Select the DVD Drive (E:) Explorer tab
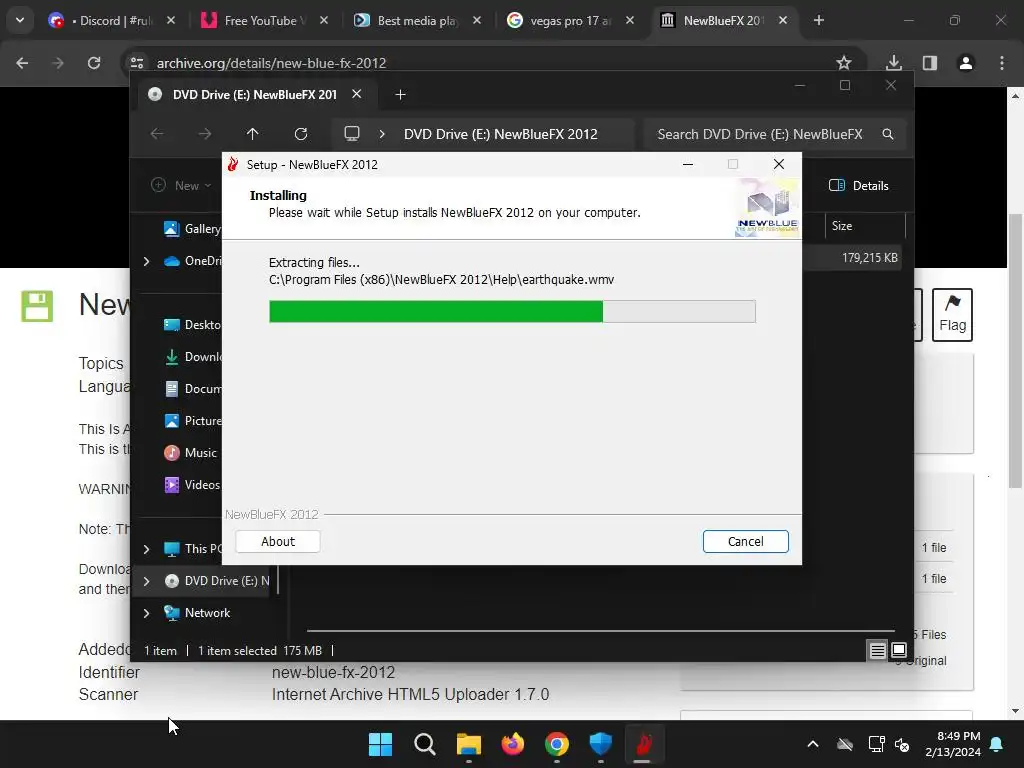 [255, 95]
